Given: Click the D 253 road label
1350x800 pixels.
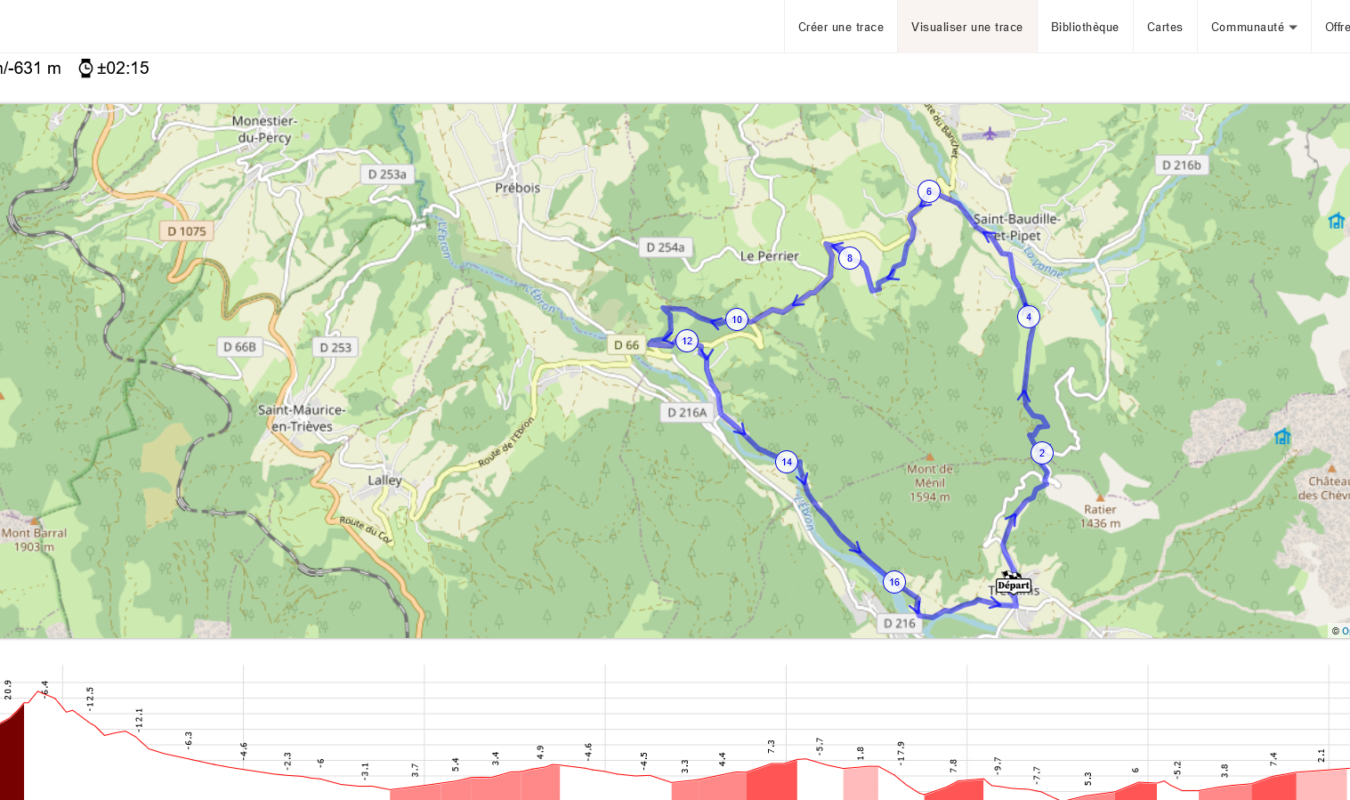Looking at the screenshot, I should tap(335, 347).
